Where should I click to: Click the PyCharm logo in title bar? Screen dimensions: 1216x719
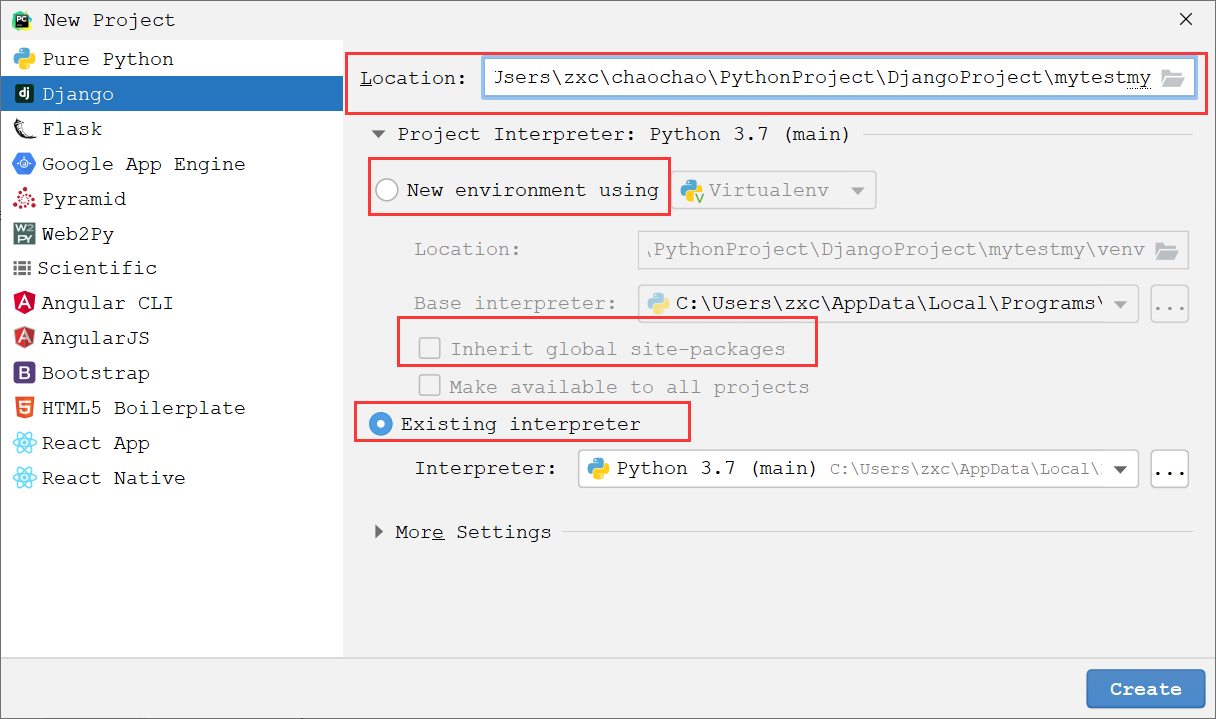tap(21, 19)
